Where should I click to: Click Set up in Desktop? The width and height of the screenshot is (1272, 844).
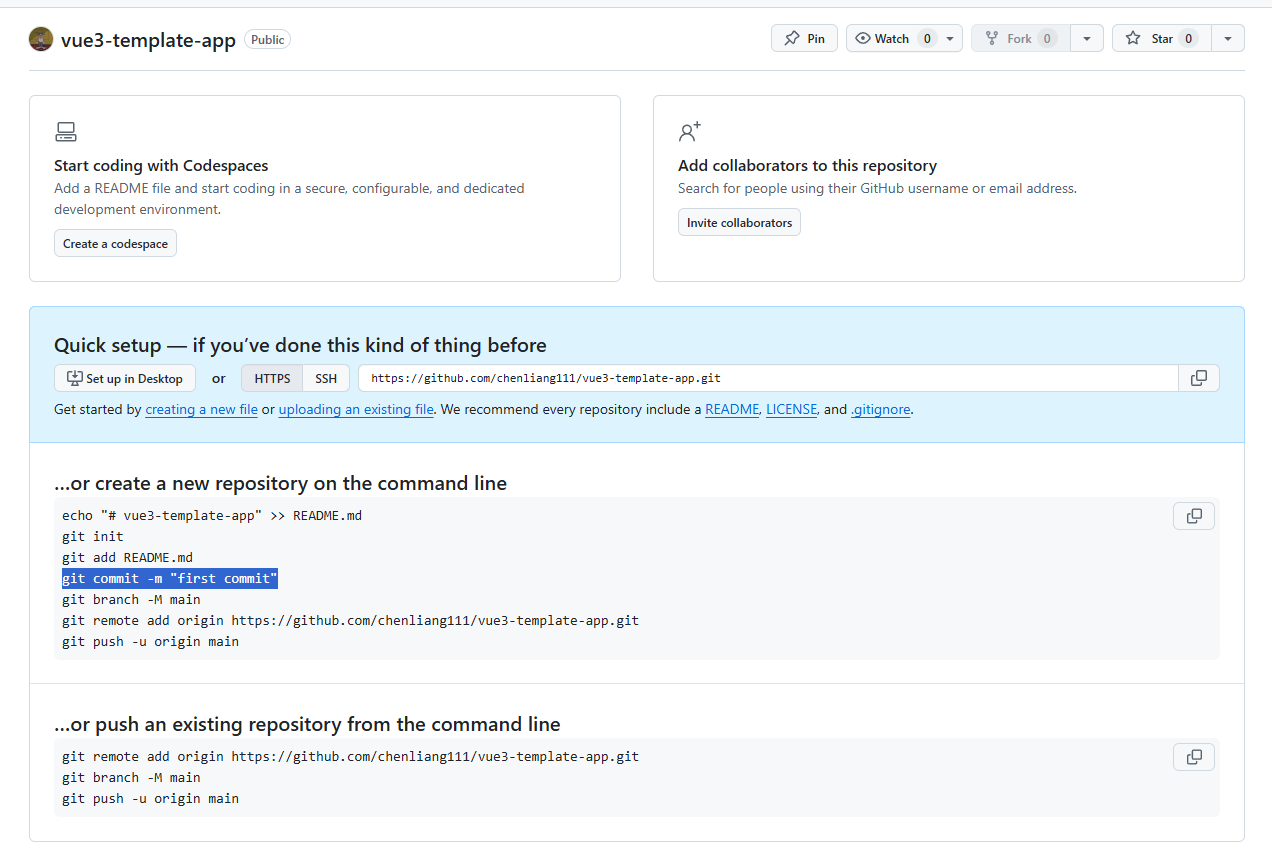[x=125, y=378]
